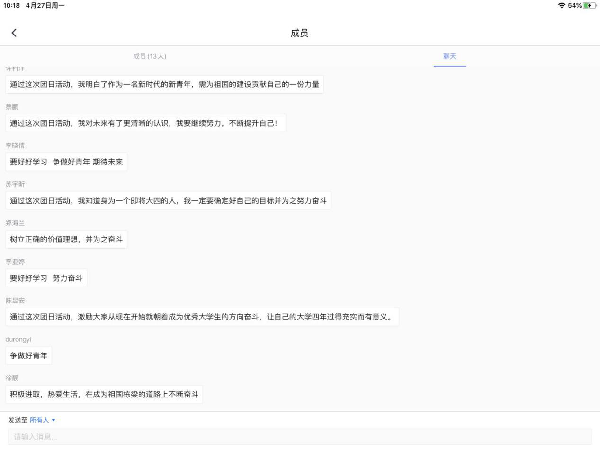600x449 pixels.
Task: Switch to the 成员 (13人) tab
Action: pyautogui.click(x=150, y=56)
